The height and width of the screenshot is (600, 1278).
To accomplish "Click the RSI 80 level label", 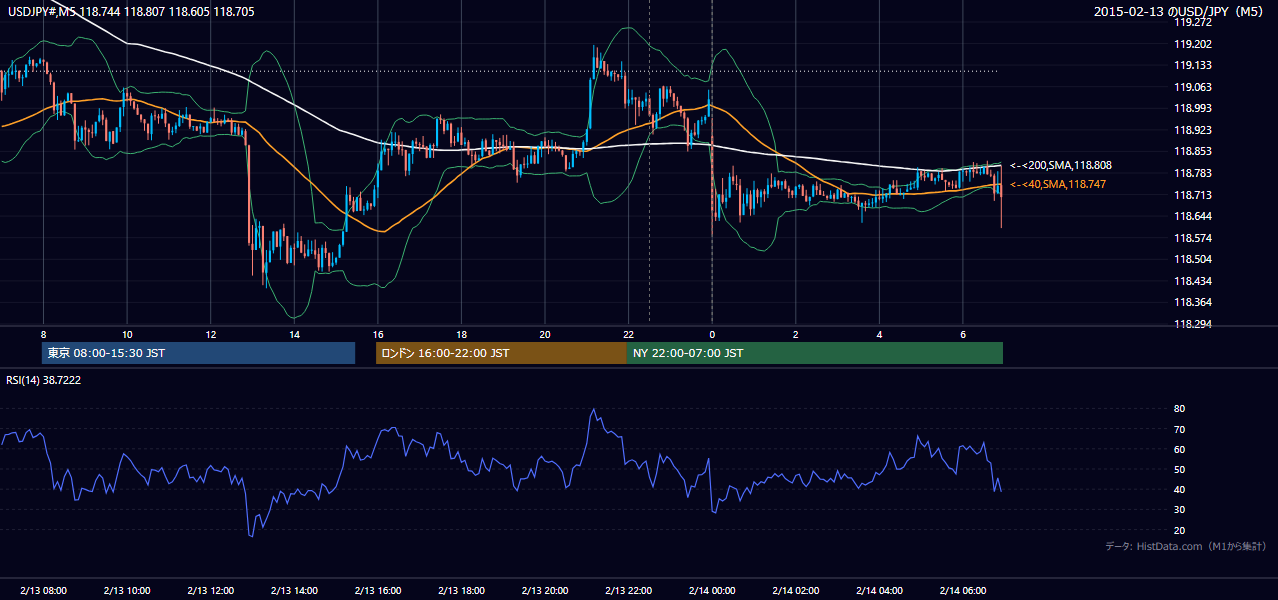I will [1179, 409].
